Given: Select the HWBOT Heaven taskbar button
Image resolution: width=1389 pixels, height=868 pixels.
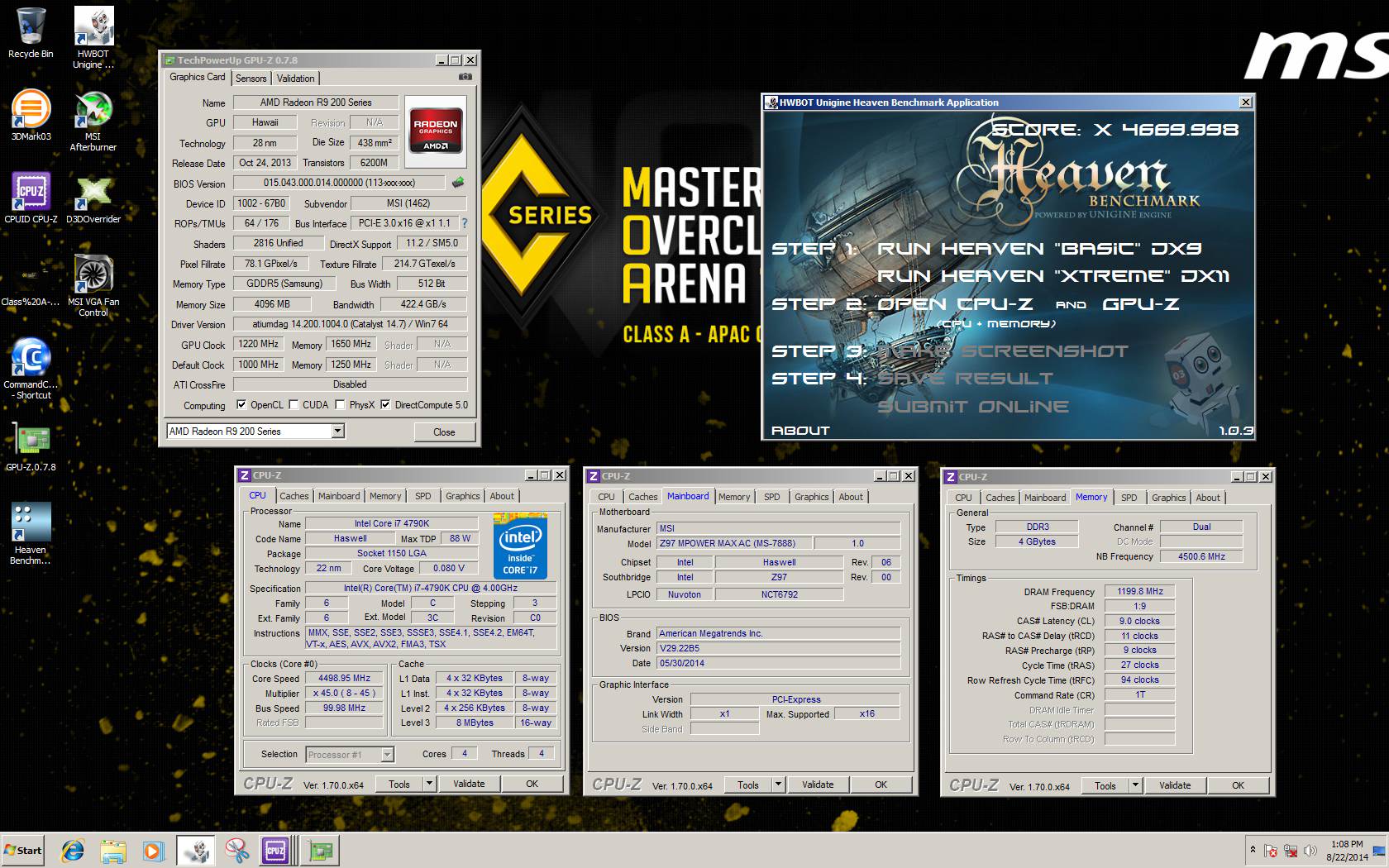Looking at the screenshot, I should (196, 851).
